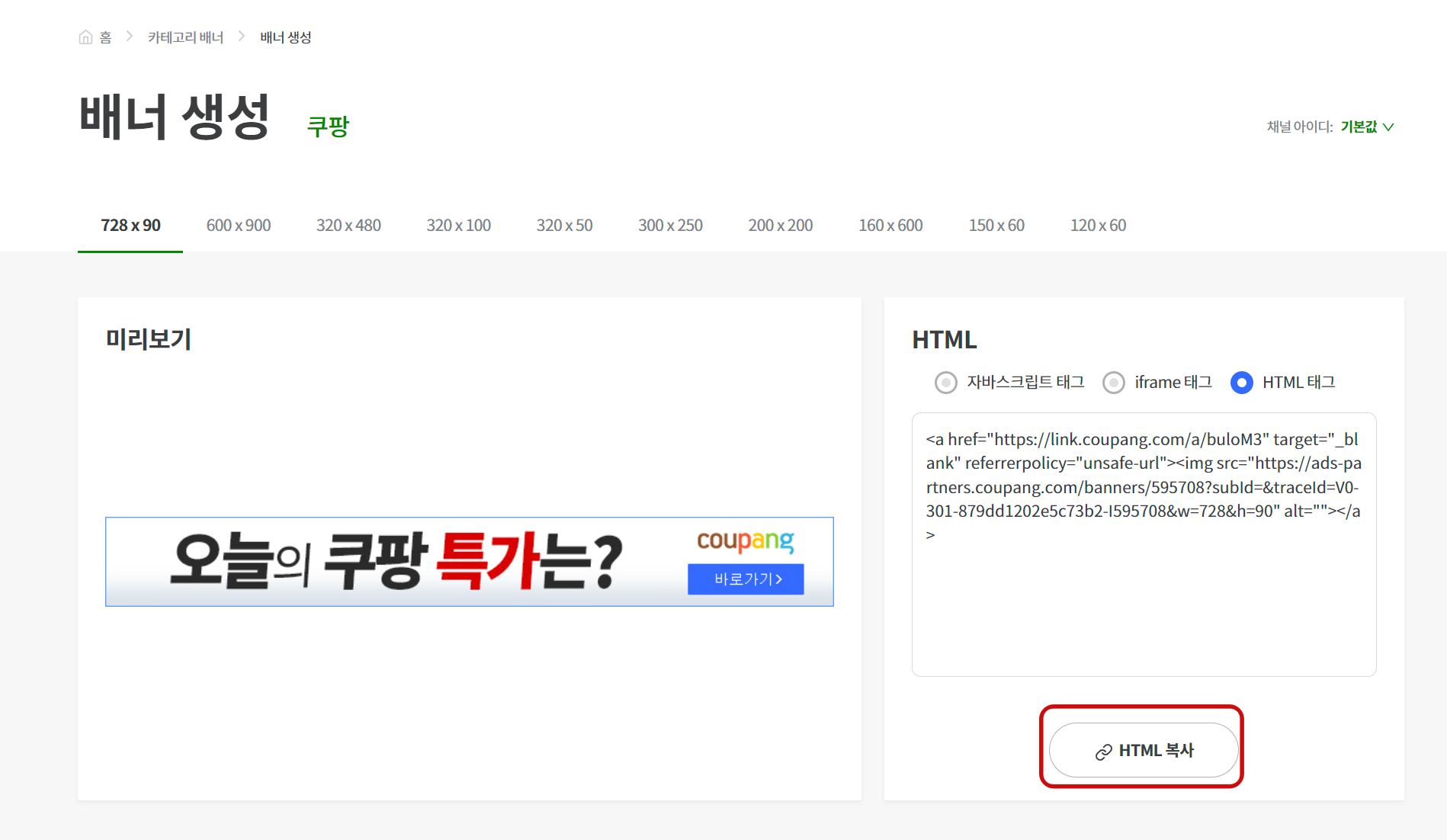
Task: Switch to the 600 x 900 tab
Action: 239,226
